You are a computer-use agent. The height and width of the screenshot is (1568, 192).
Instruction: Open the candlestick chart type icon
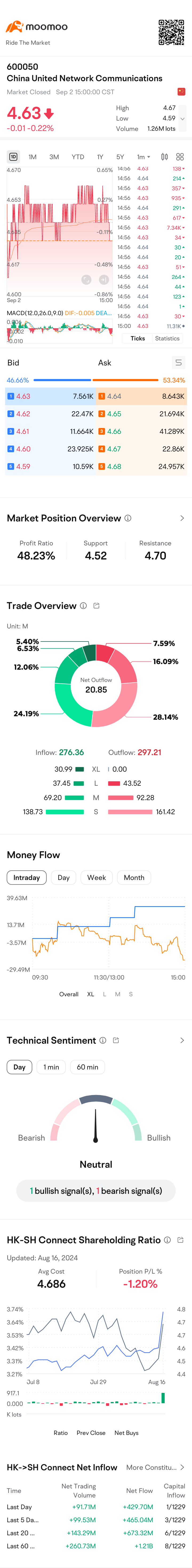165,157
